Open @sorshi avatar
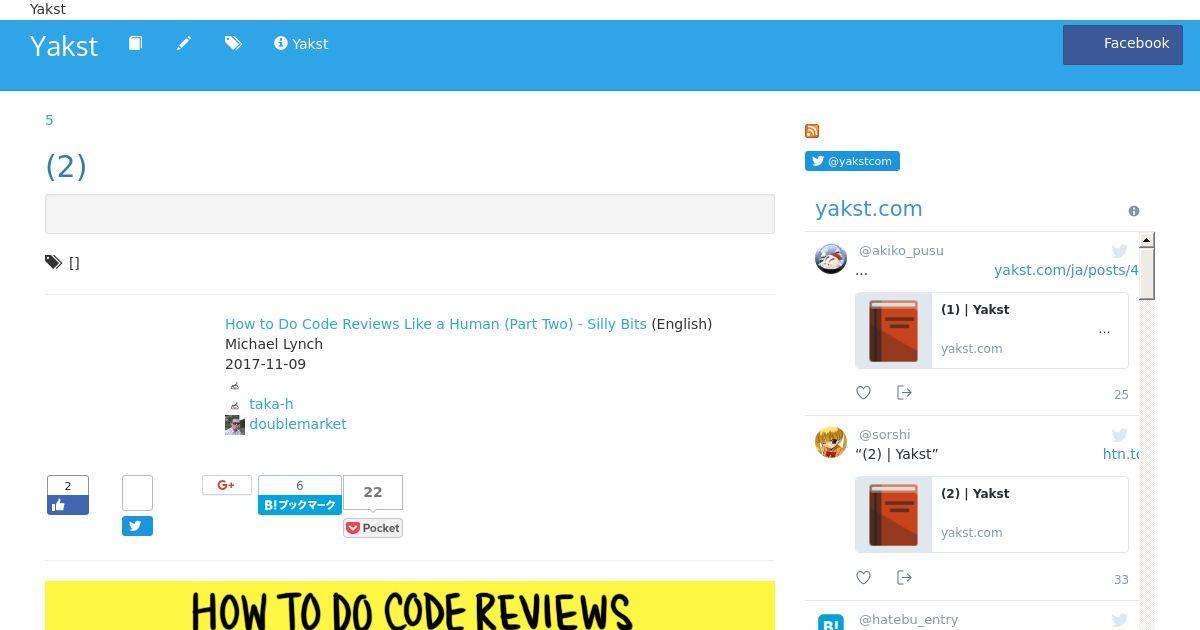The height and width of the screenshot is (630, 1200). (x=831, y=442)
